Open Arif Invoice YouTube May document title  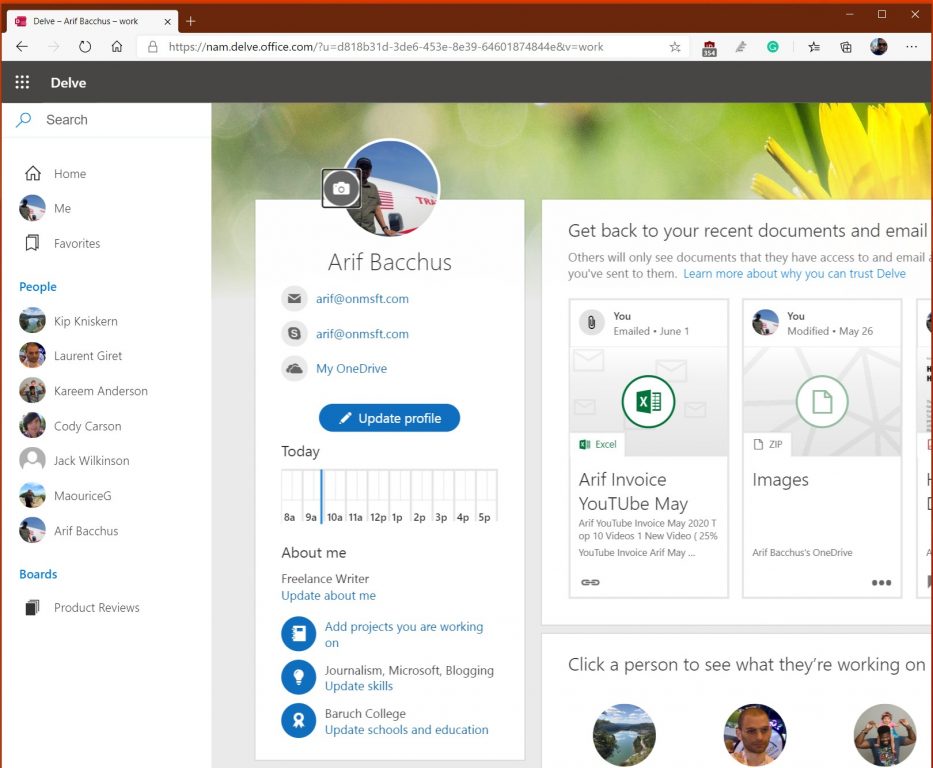[x=633, y=491]
